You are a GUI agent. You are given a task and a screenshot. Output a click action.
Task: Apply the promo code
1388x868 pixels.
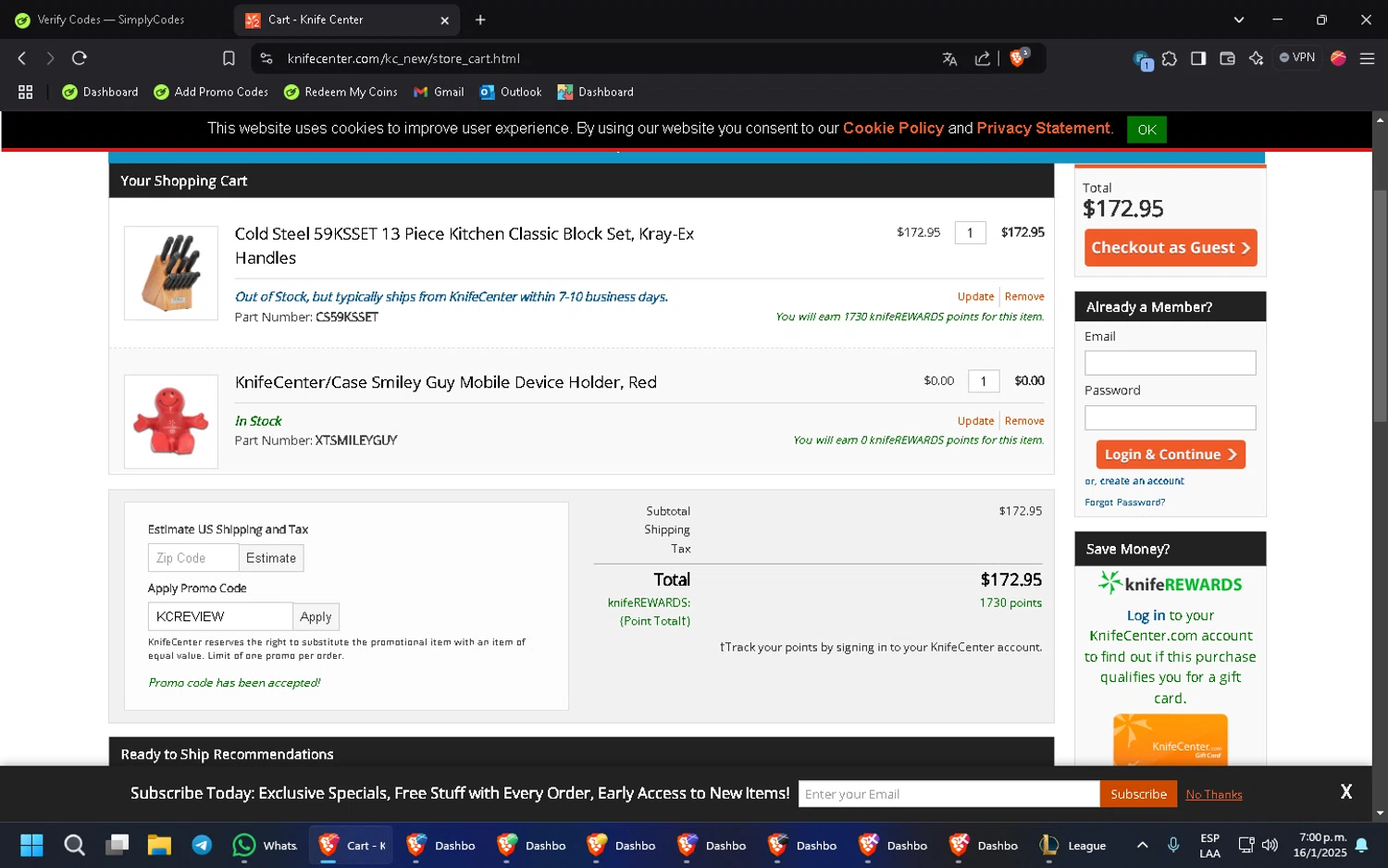(x=316, y=616)
